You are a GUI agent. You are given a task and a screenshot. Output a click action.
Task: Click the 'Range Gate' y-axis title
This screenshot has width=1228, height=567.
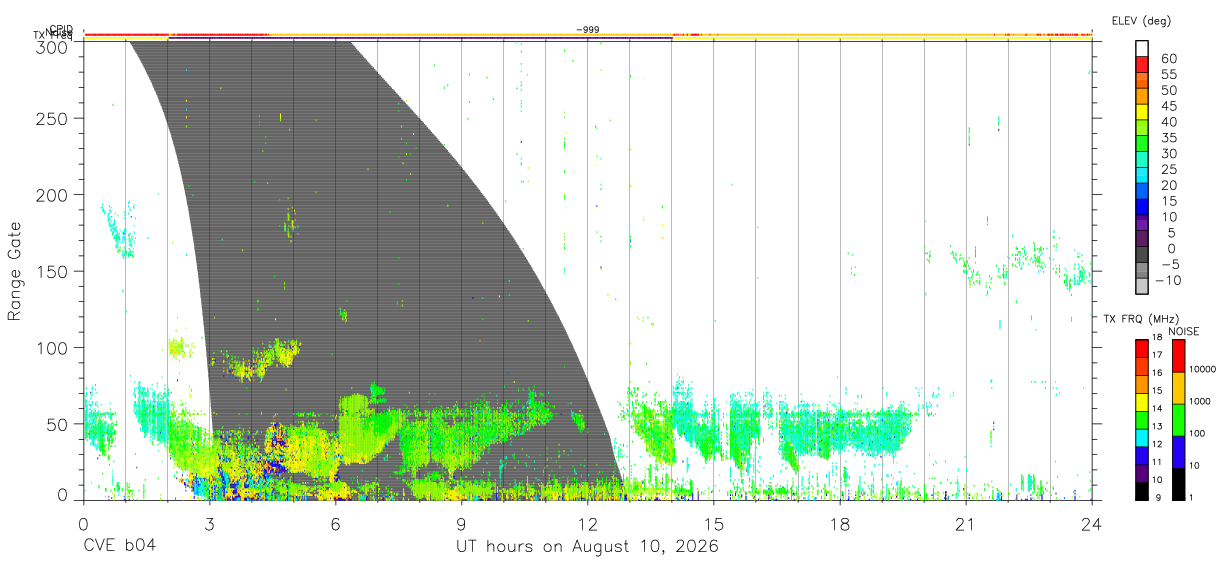(x=15, y=271)
